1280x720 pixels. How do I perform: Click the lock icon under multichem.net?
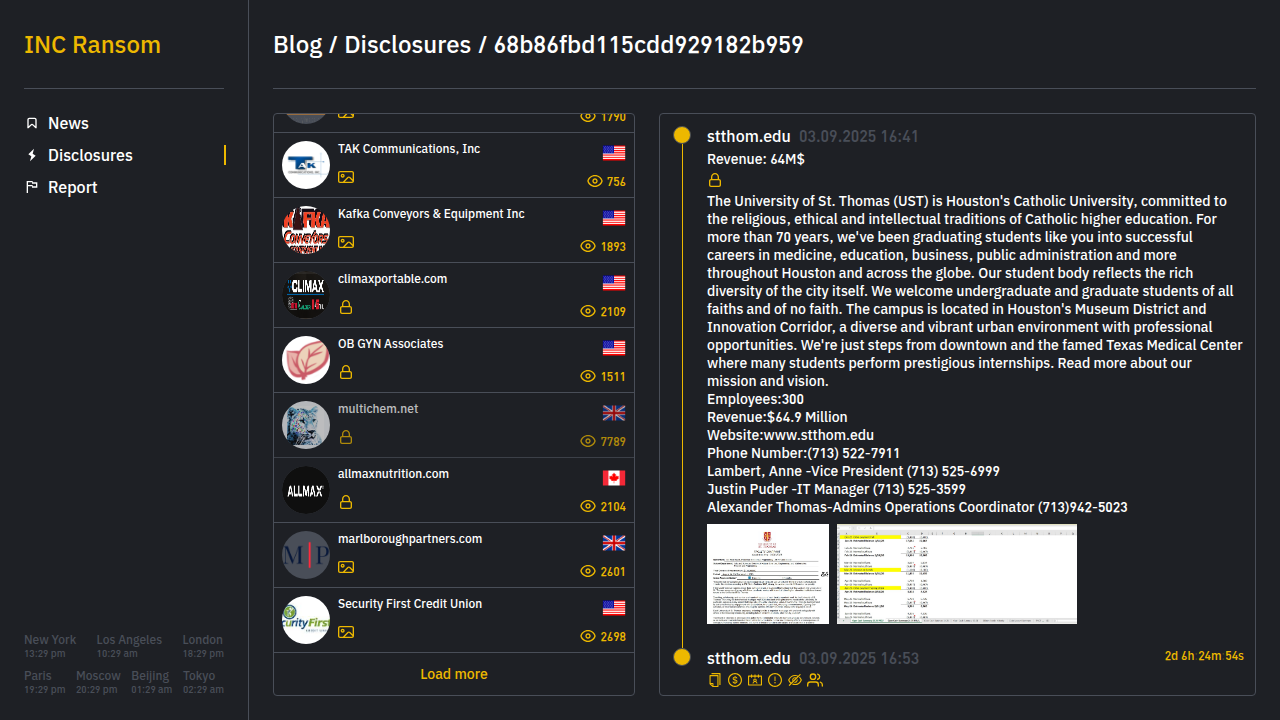click(x=346, y=437)
